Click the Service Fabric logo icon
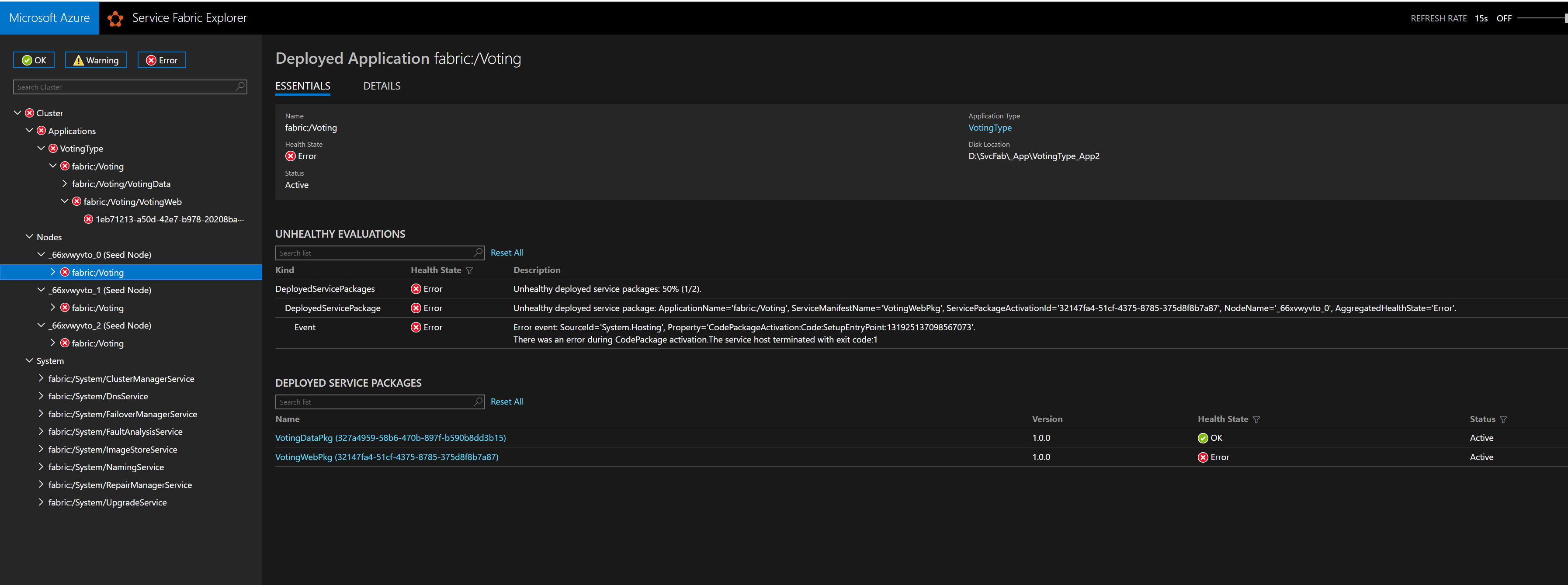The height and width of the screenshot is (585, 1568). pos(115,19)
